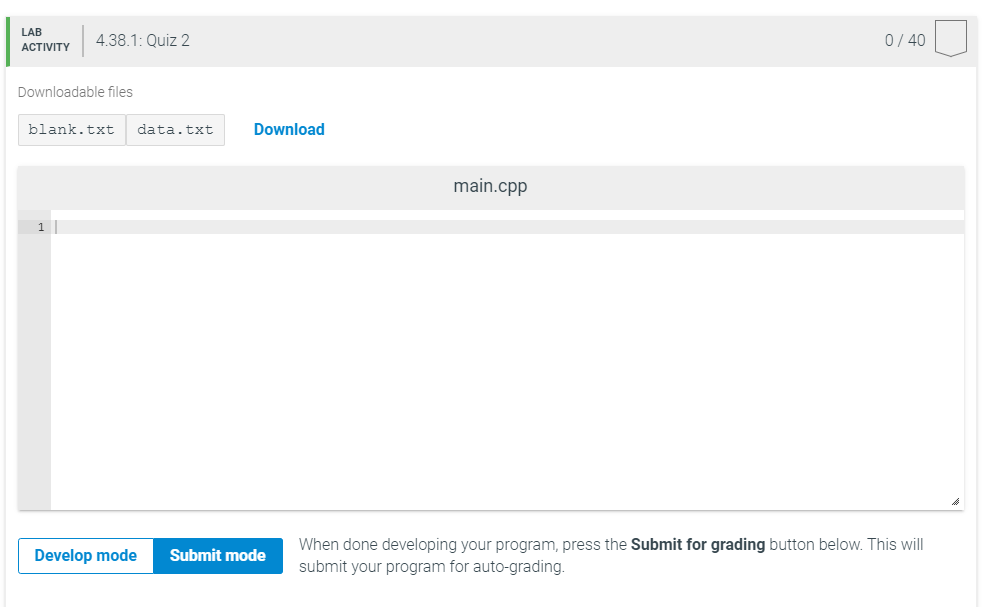
Task: Click the editor resize handle in bottom corner
Action: click(956, 501)
